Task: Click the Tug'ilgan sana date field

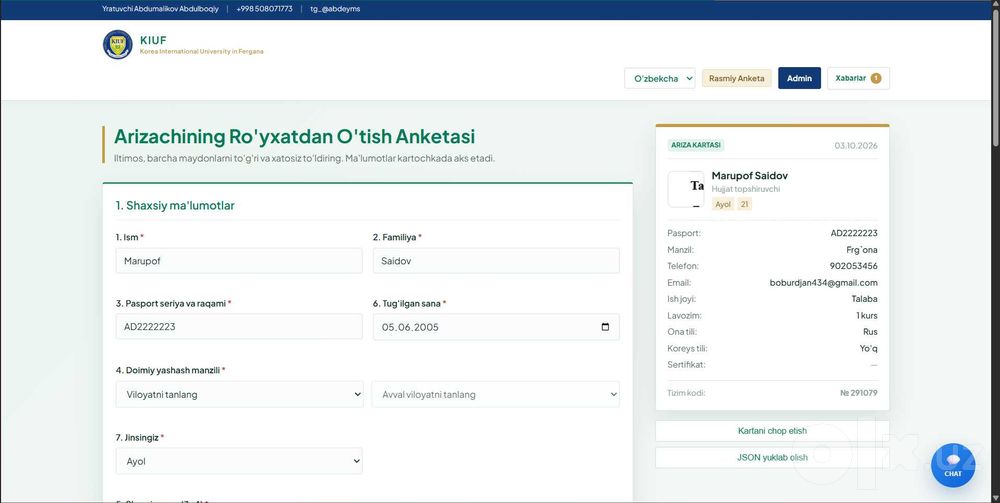Action: coord(496,327)
